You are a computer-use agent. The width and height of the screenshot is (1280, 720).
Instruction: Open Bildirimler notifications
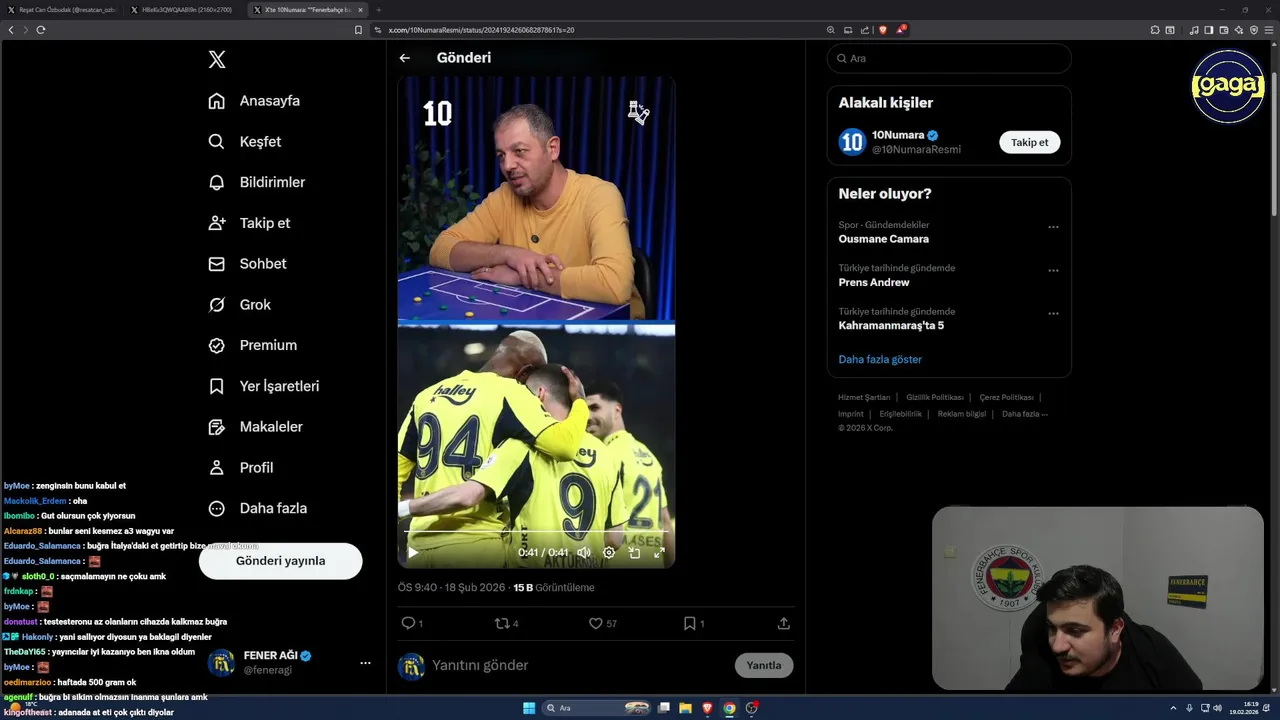point(256,182)
